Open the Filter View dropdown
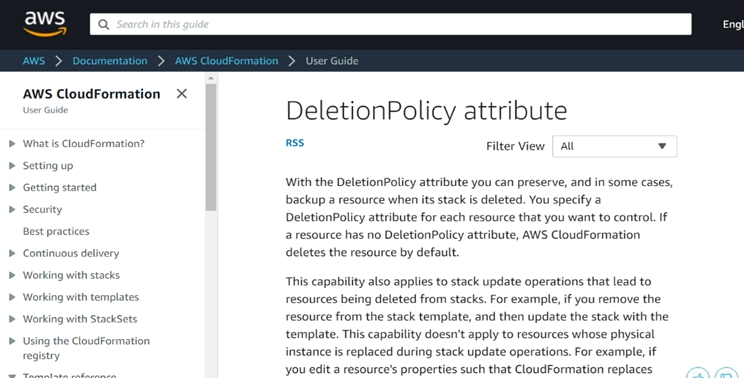This screenshot has height=378, width=744. point(614,146)
